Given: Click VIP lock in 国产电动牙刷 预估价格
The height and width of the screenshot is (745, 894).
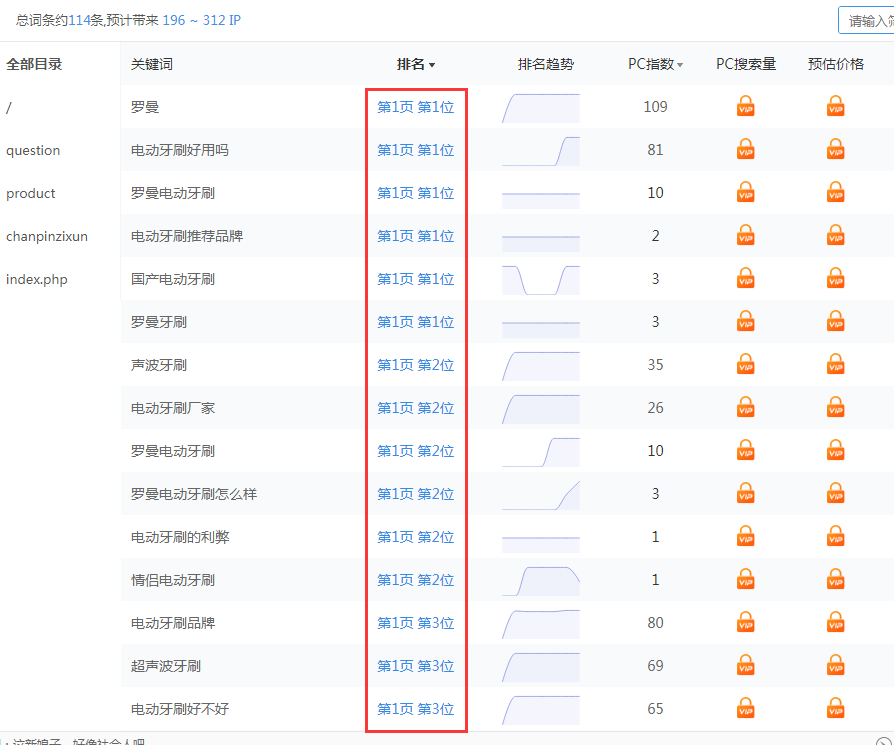Looking at the screenshot, I should pos(836,278).
